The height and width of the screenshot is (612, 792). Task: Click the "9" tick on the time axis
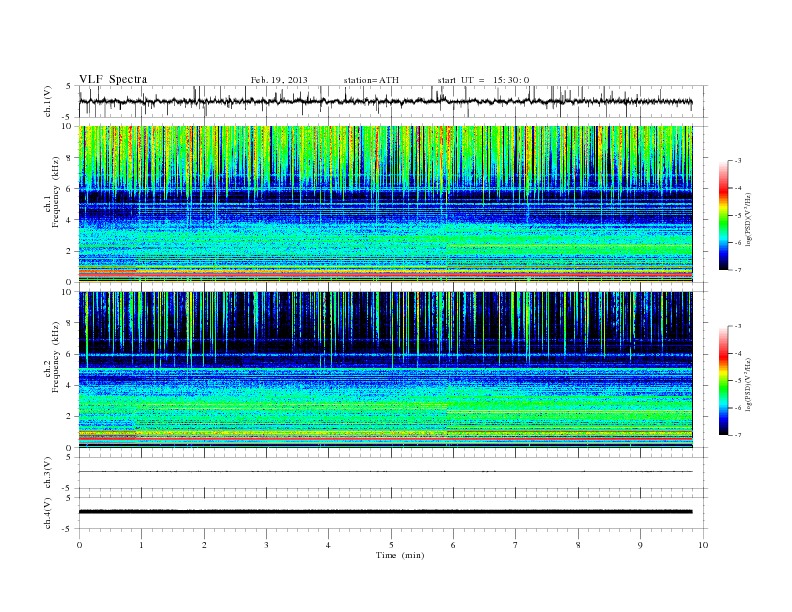pyautogui.click(x=640, y=545)
